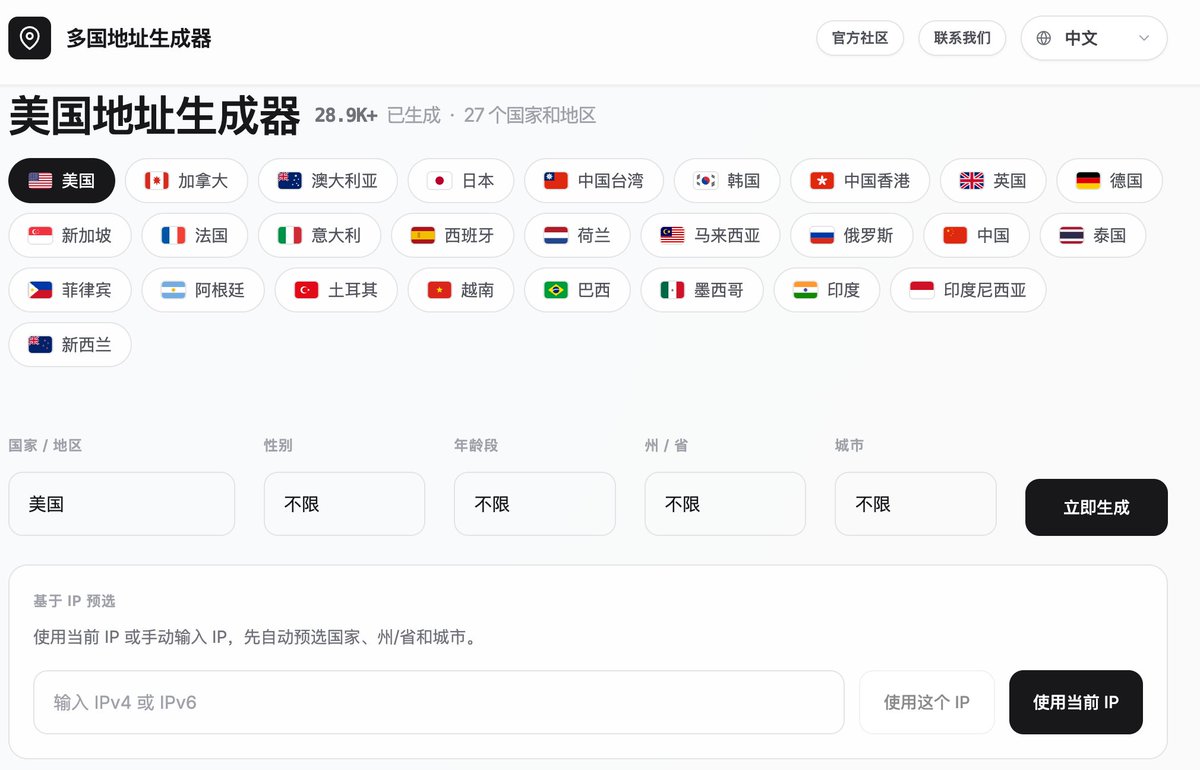Click the 多国地址生成器 site title

click(x=139, y=38)
